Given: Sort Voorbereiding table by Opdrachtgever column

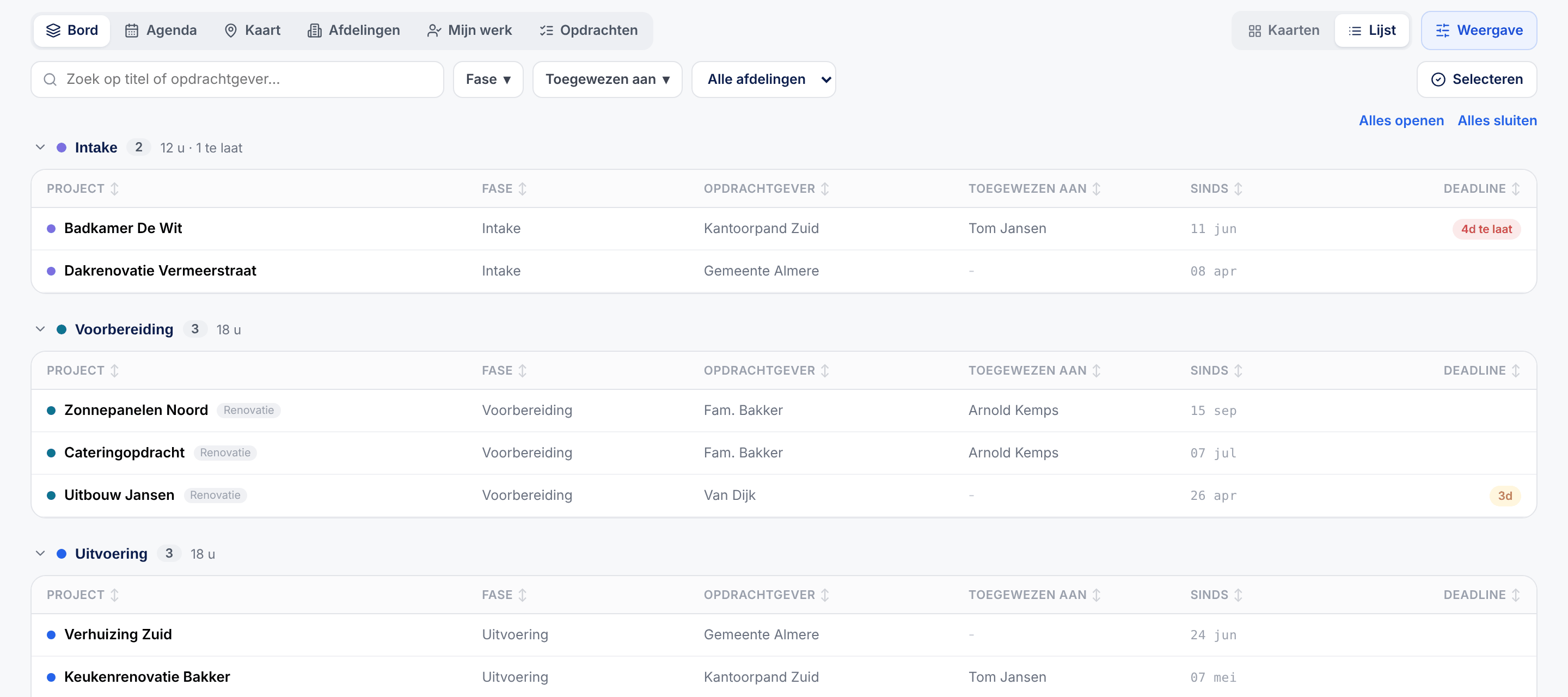Looking at the screenshot, I should pos(767,371).
